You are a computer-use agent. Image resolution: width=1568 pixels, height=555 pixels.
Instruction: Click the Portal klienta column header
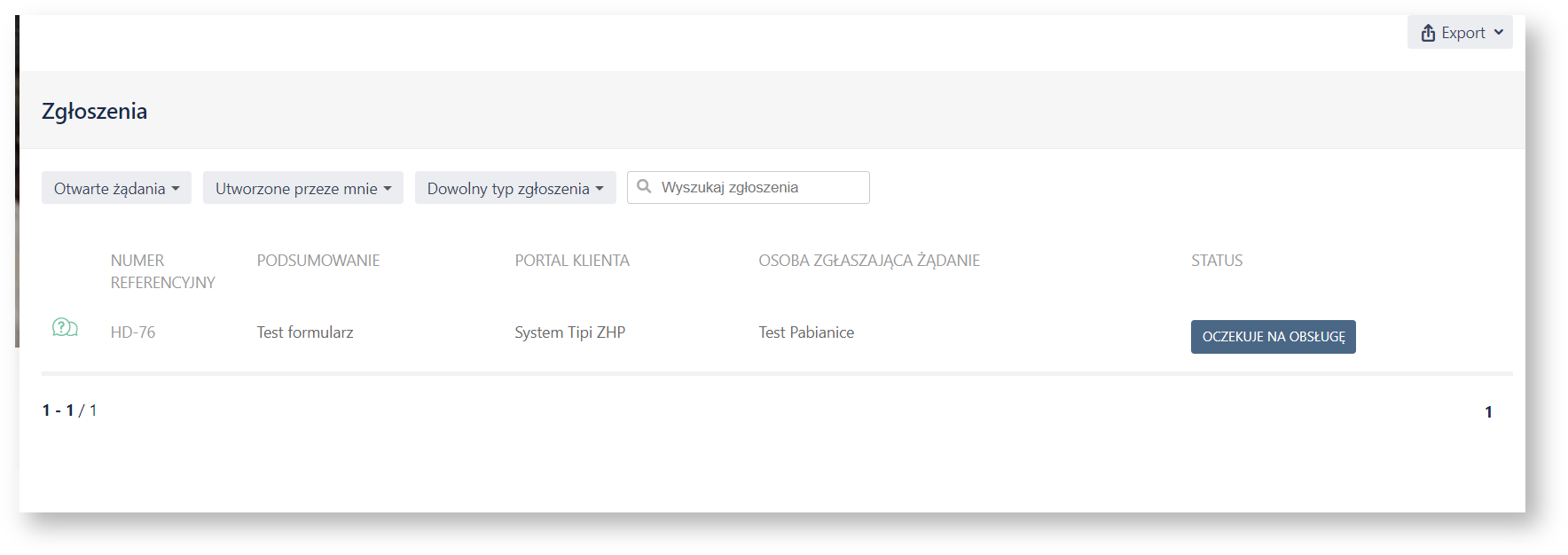click(x=572, y=261)
